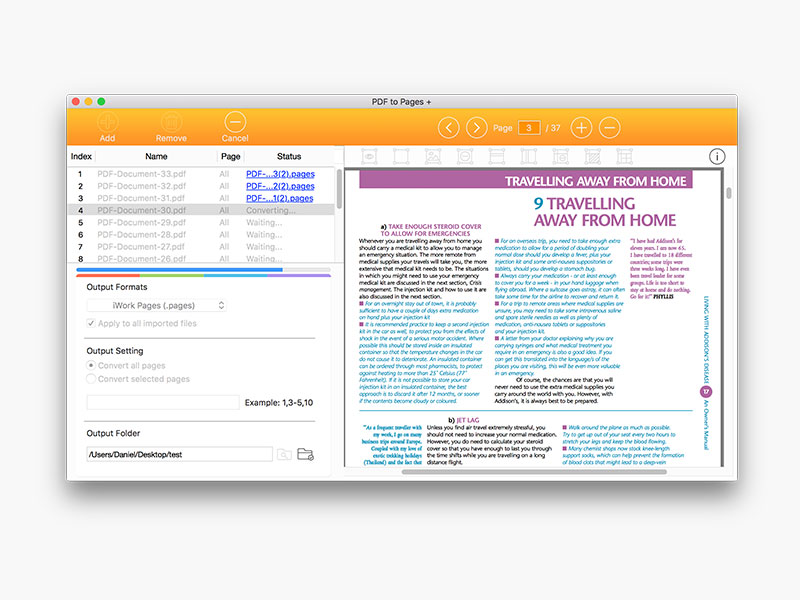Click the page number field showing 3

click(x=529, y=128)
